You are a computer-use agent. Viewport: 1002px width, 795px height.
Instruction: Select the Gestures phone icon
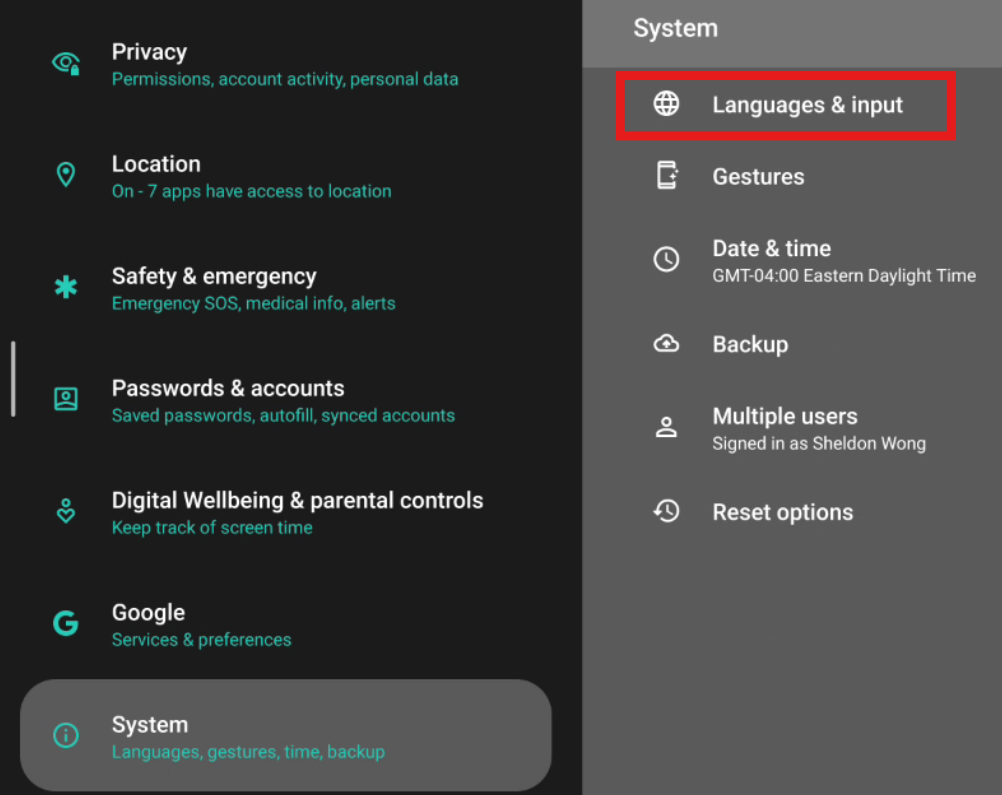tap(667, 175)
